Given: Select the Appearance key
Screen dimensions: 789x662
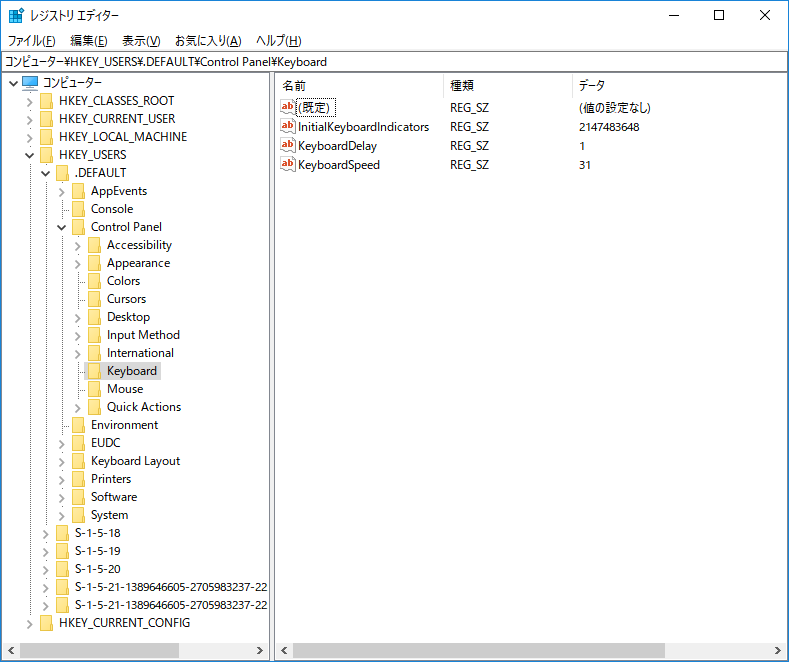Looking at the screenshot, I should pyautogui.click(x=138, y=263).
